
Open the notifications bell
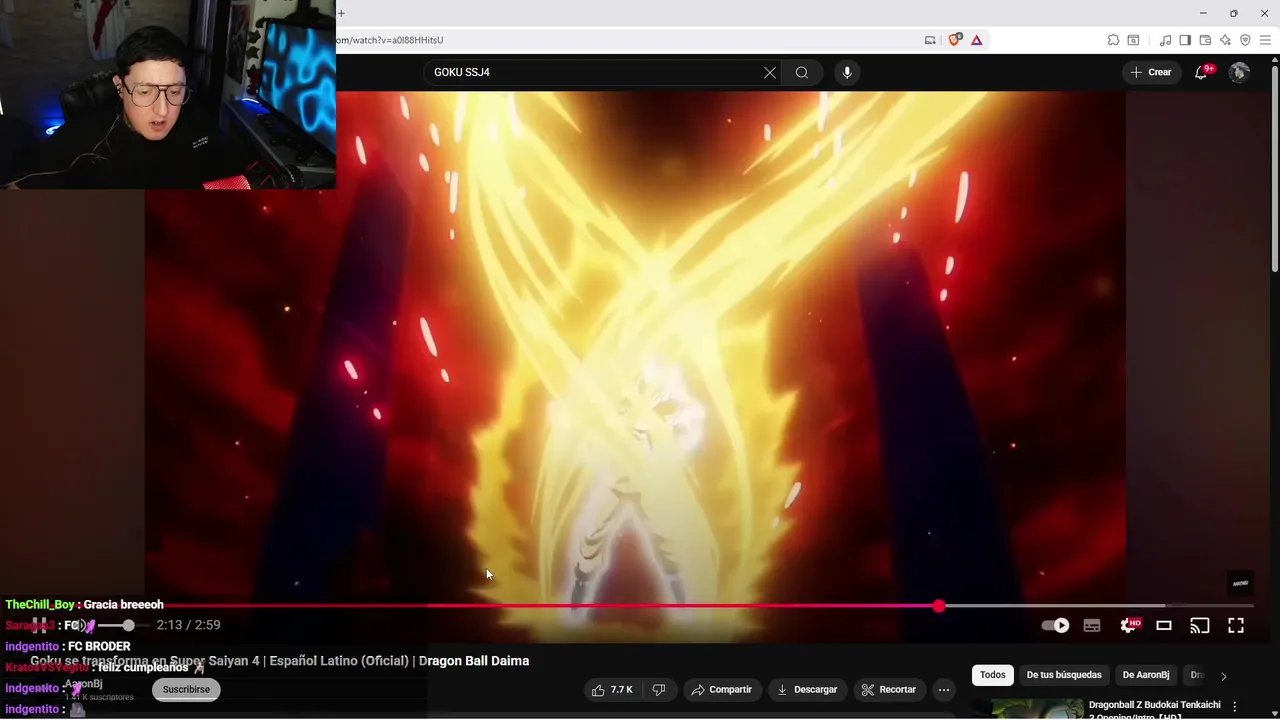[1202, 72]
